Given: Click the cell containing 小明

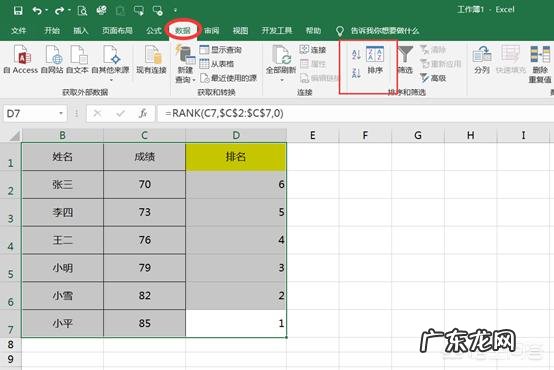Looking at the screenshot, I should tap(63, 268).
